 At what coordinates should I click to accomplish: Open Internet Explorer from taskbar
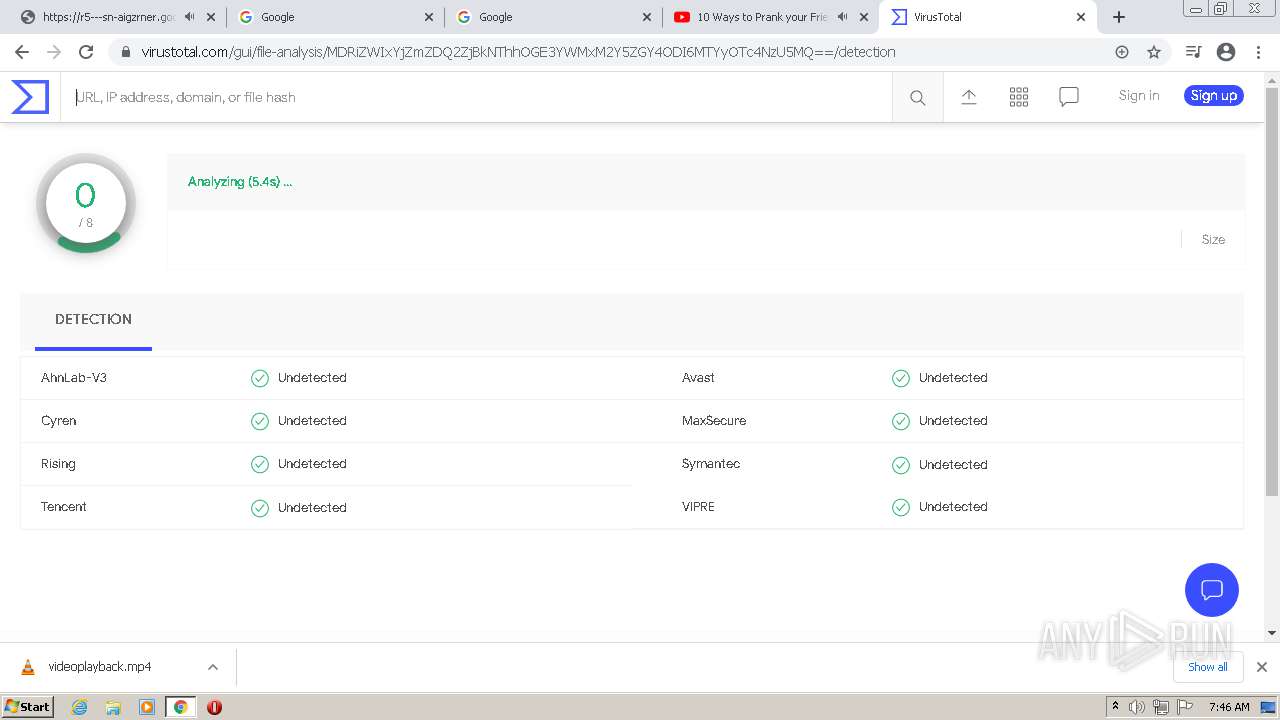coord(79,707)
